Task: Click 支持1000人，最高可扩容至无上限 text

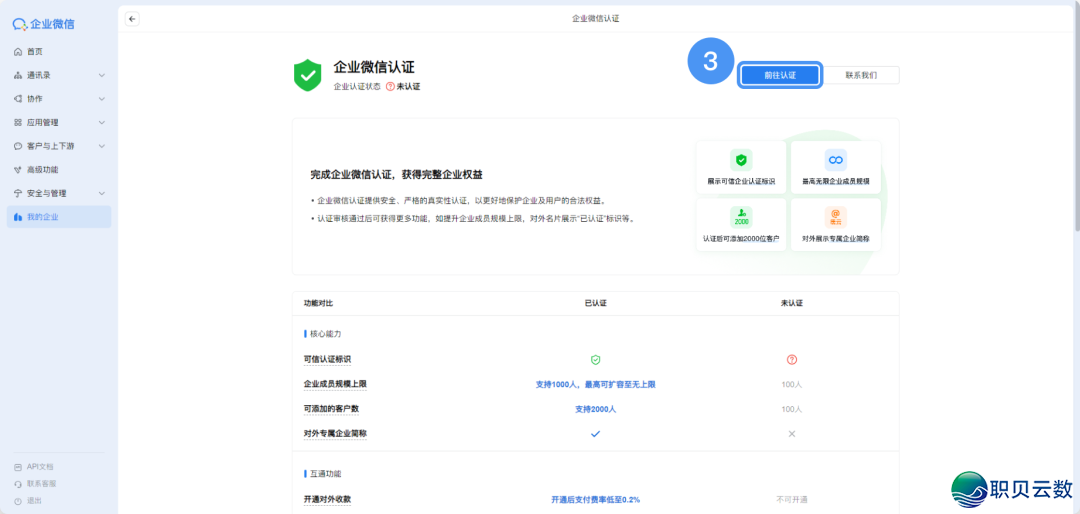Action: click(x=596, y=384)
